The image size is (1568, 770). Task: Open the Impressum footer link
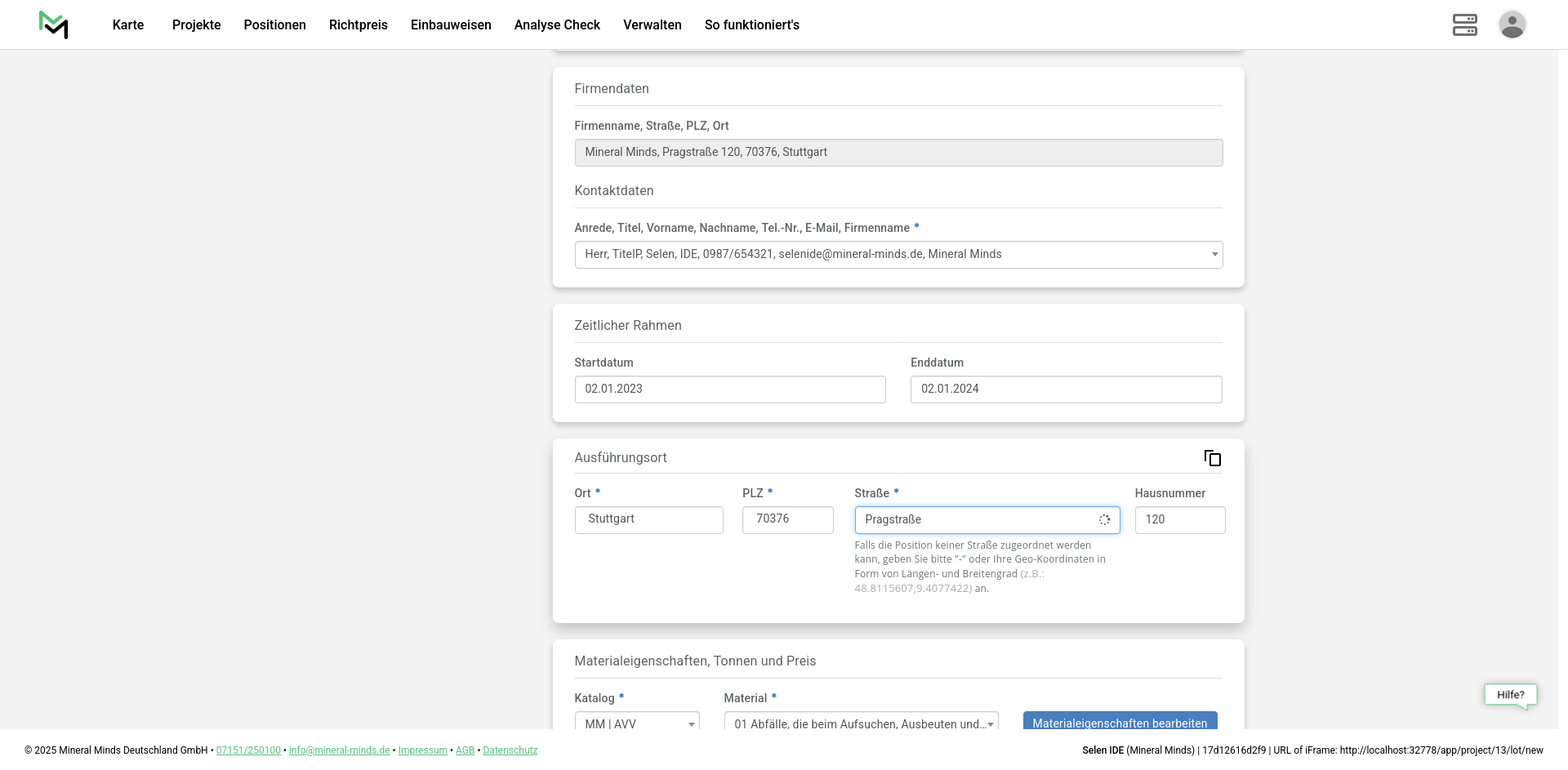click(x=422, y=750)
